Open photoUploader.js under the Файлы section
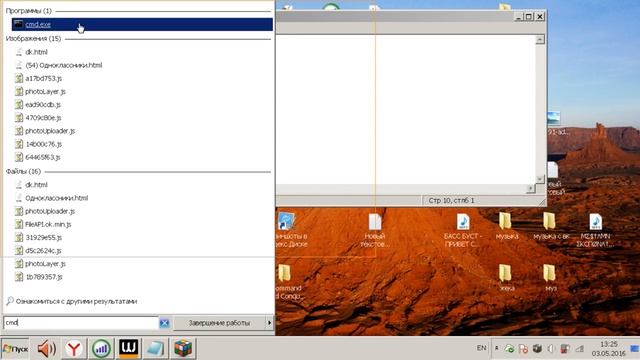640x360 pixels. [50, 211]
